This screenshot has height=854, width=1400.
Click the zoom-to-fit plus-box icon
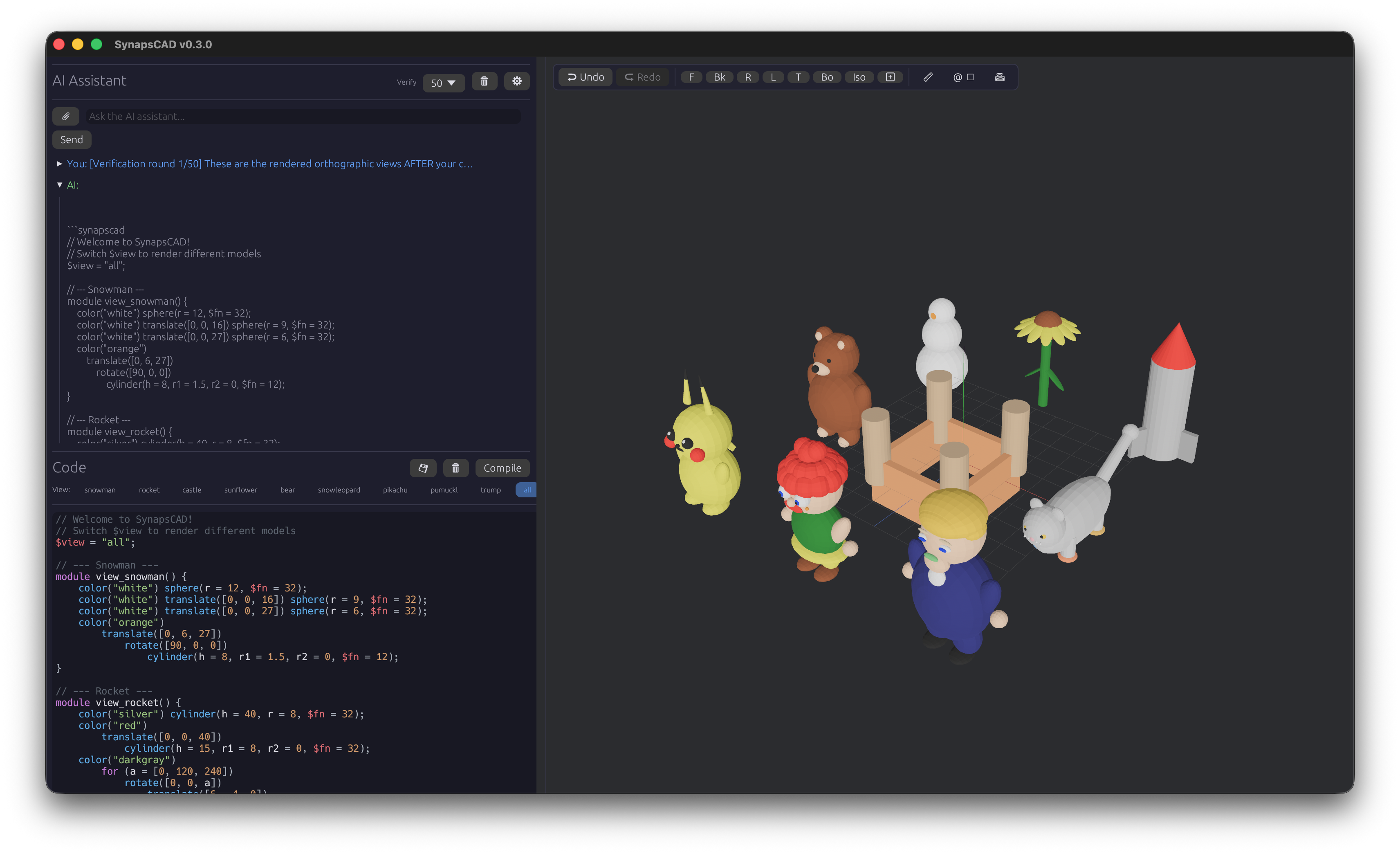pos(891,77)
